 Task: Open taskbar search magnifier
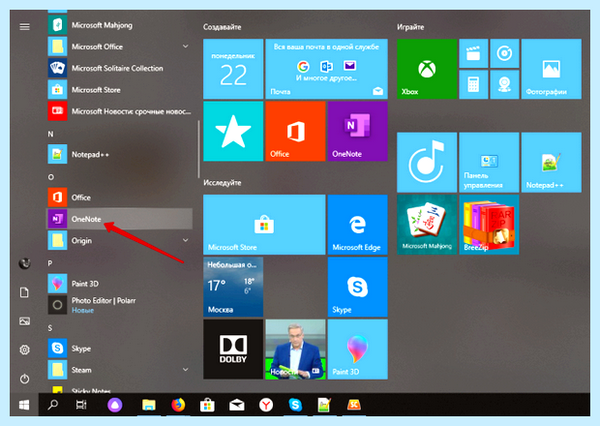53,405
